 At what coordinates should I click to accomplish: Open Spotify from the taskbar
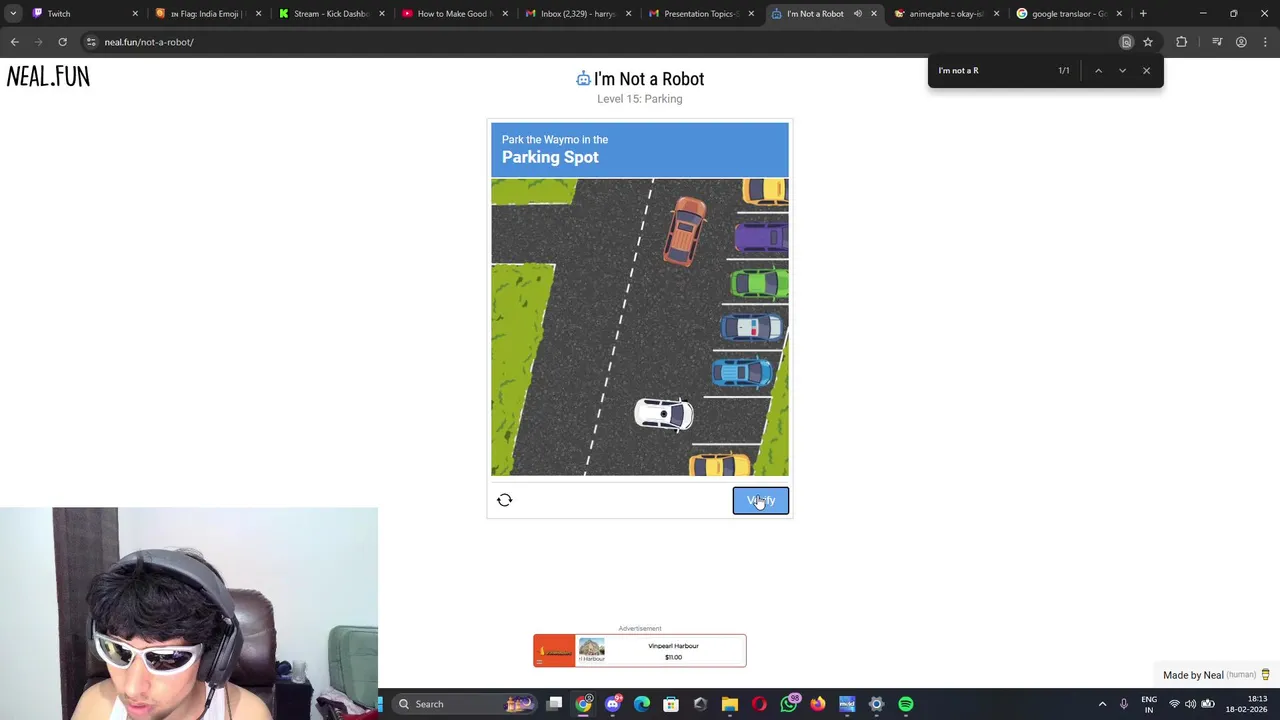tap(906, 704)
